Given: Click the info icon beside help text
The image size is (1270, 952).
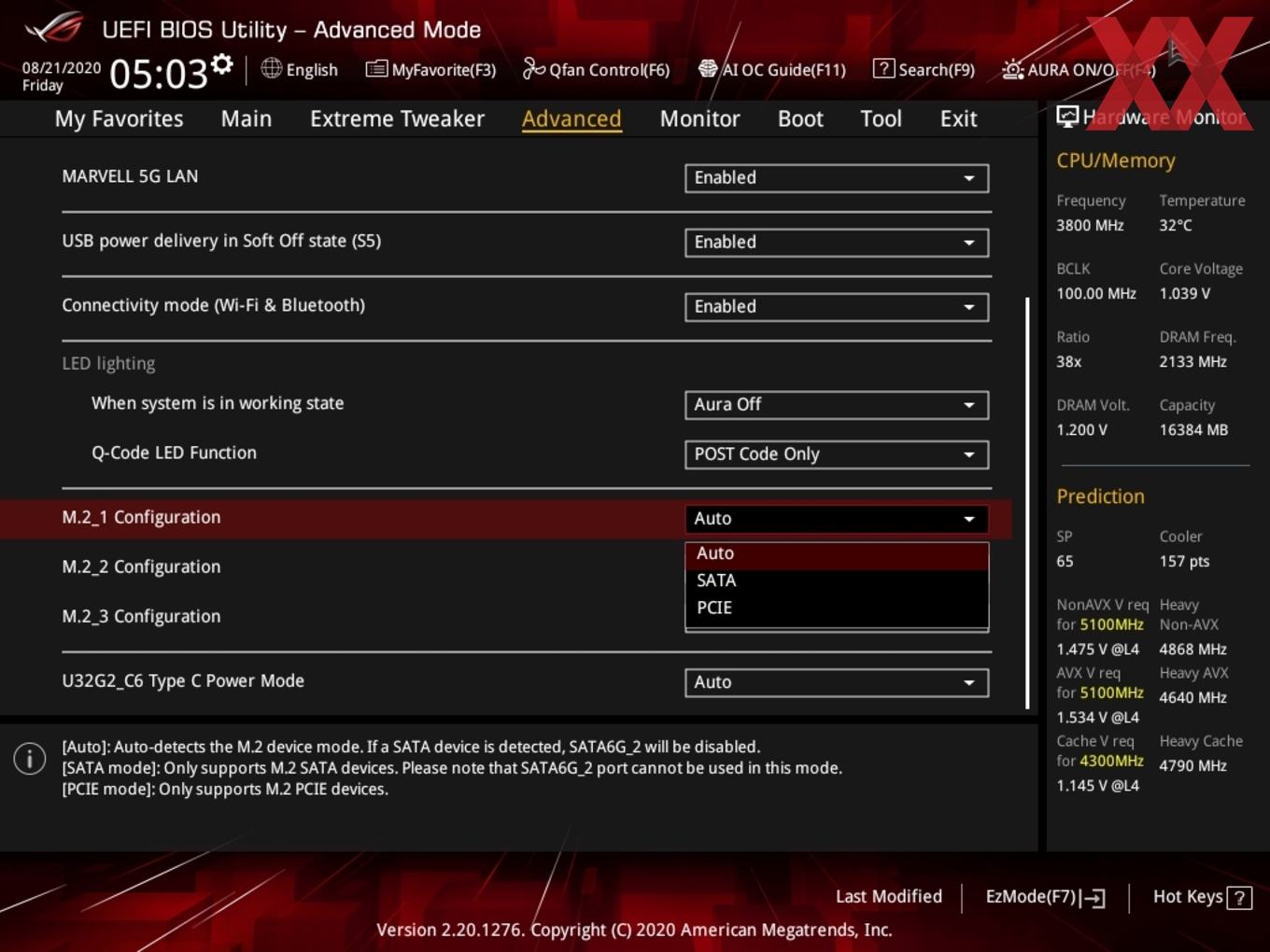Looking at the screenshot, I should click(x=30, y=759).
